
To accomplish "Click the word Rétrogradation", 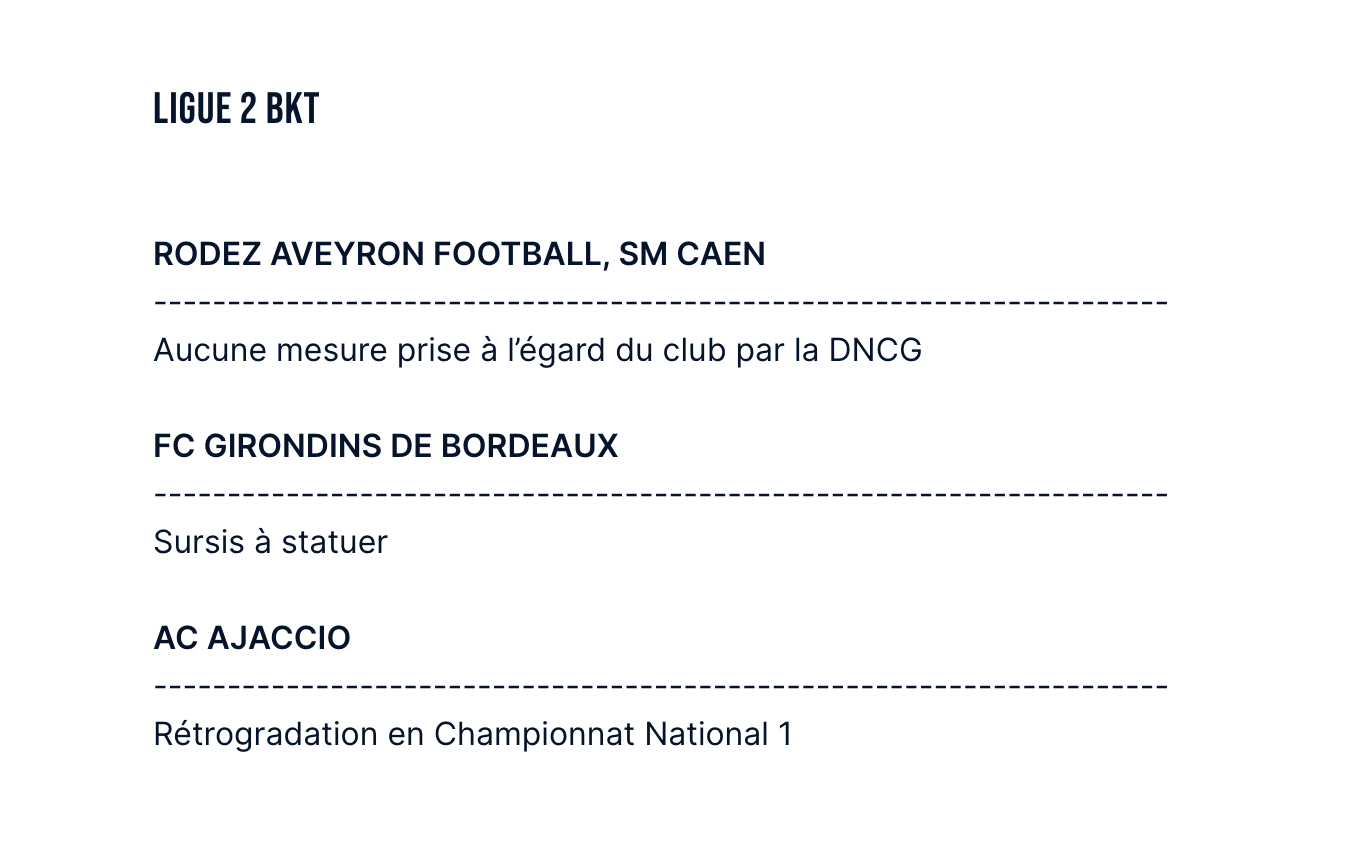I will 265,734.
